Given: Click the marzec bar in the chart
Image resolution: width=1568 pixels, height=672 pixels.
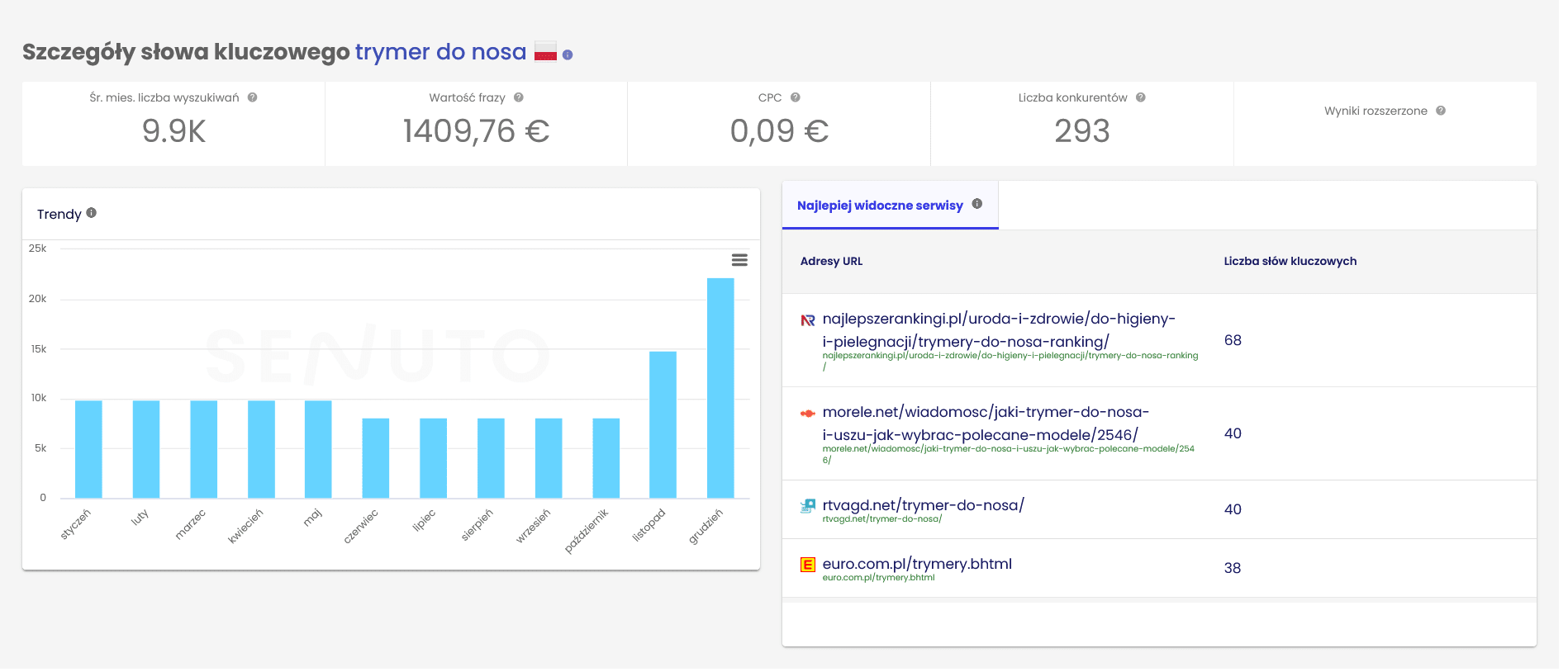Looking at the screenshot, I should pos(204,449).
